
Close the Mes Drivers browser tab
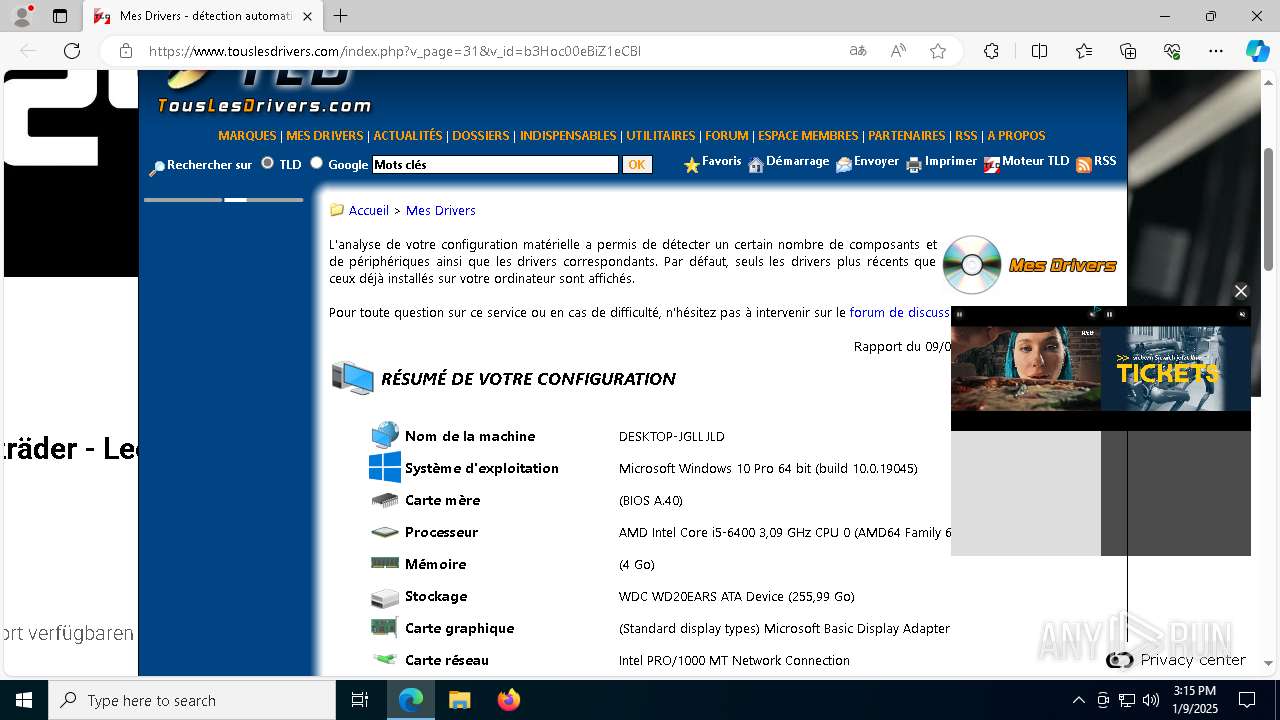click(308, 16)
